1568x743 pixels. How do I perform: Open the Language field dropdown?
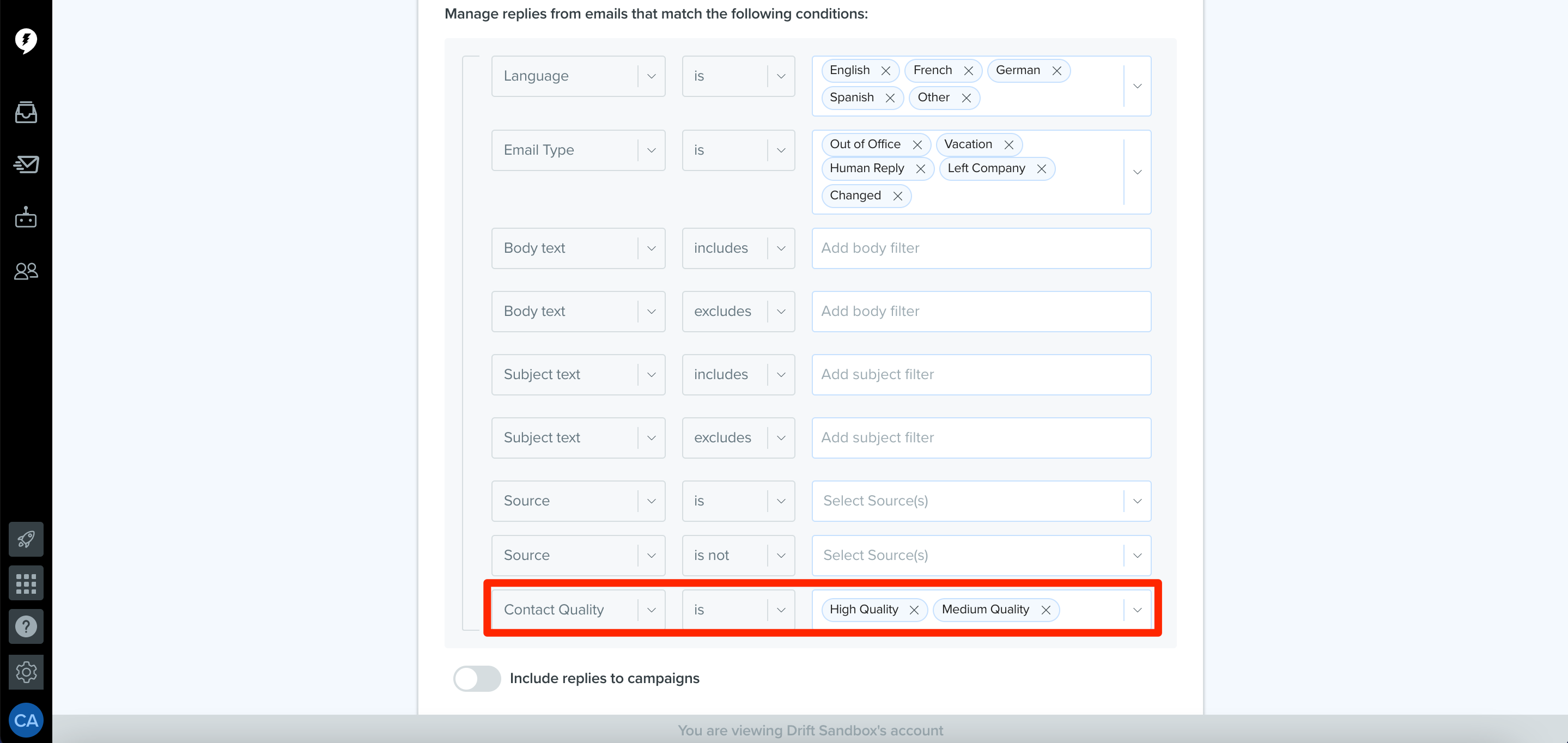578,76
